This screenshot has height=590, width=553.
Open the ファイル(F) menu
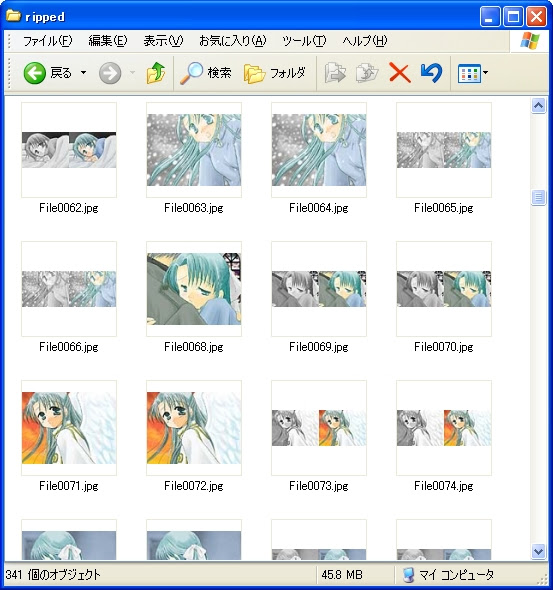[47, 41]
